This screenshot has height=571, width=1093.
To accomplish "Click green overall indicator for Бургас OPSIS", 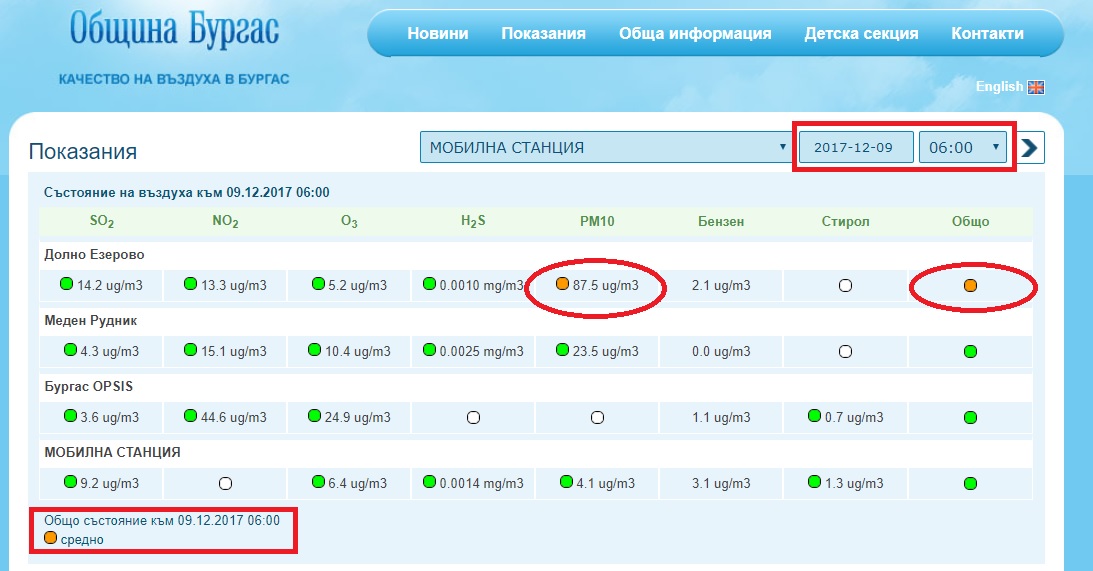I will pyautogui.click(x=970, y=418).
